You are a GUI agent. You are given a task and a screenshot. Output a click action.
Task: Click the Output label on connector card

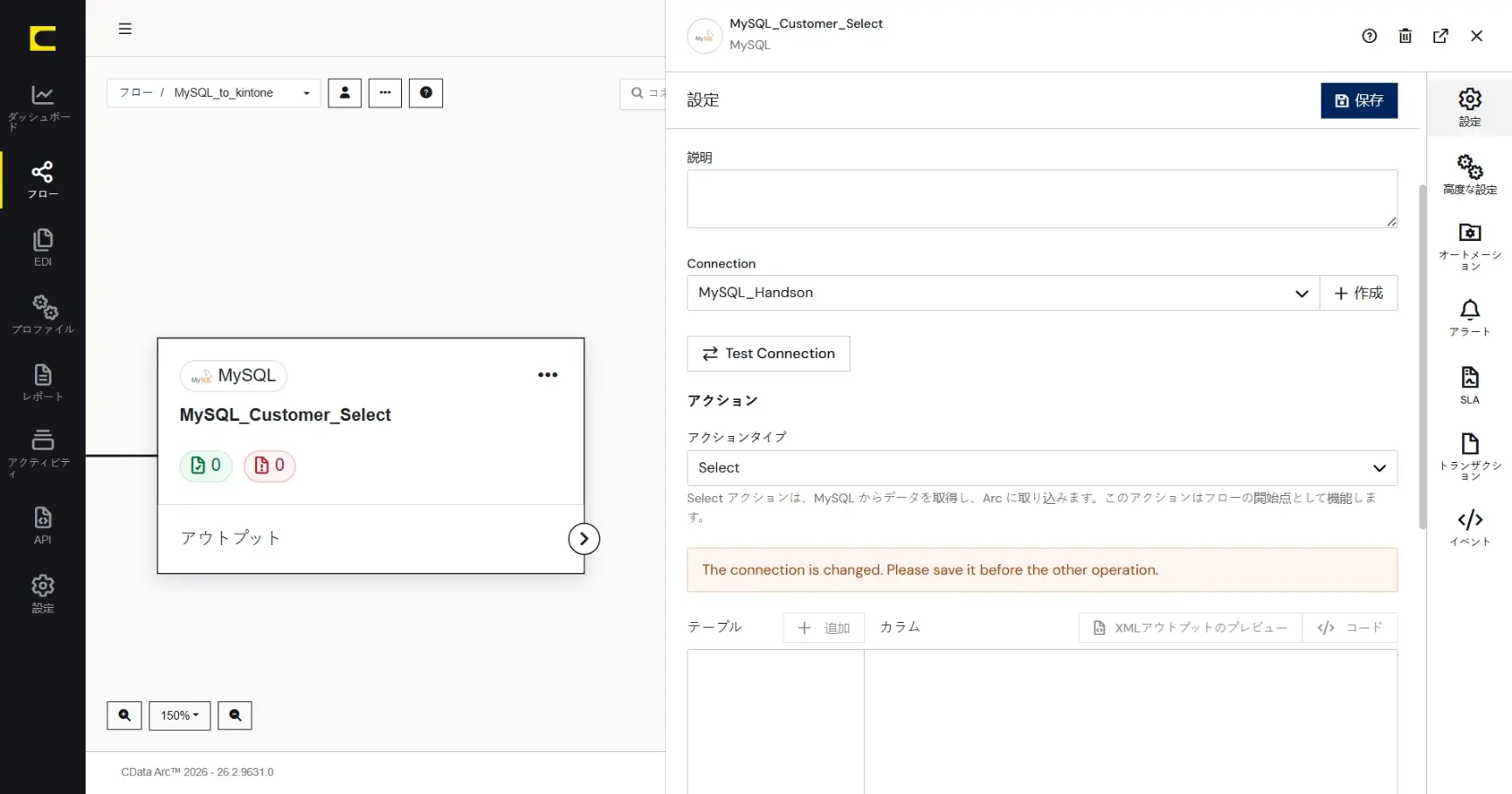(231, 538)
